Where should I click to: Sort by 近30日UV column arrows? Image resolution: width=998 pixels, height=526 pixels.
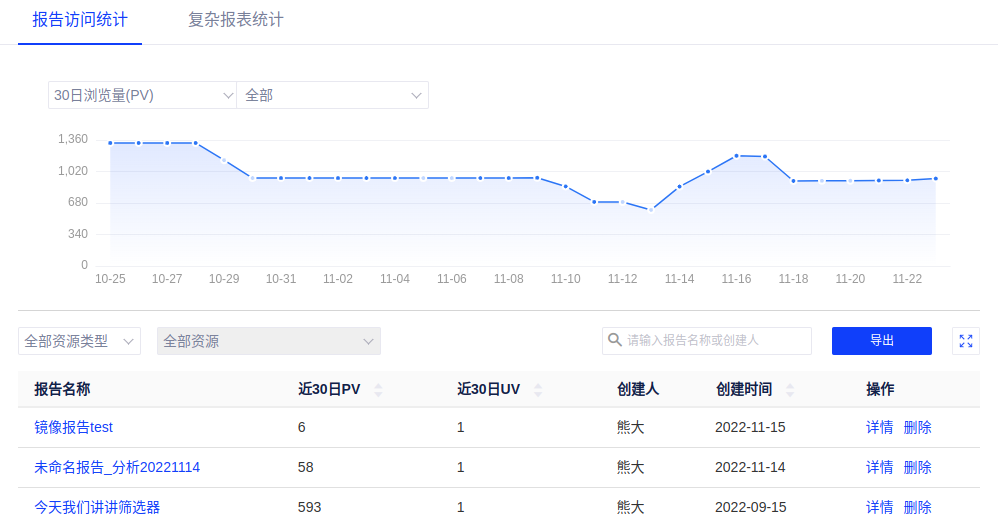coord(538,390)
